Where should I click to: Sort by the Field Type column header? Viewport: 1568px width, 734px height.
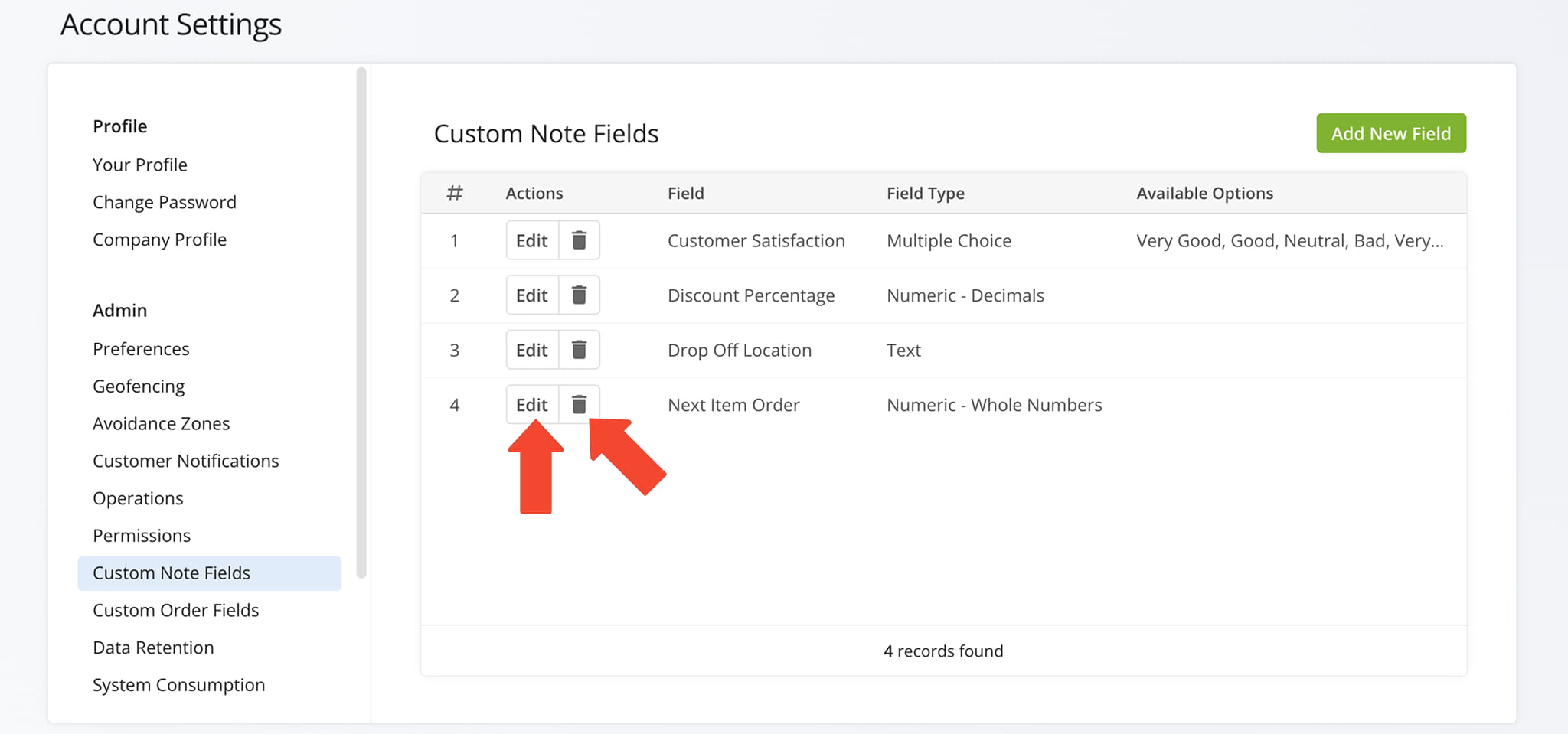click(925, 194)
